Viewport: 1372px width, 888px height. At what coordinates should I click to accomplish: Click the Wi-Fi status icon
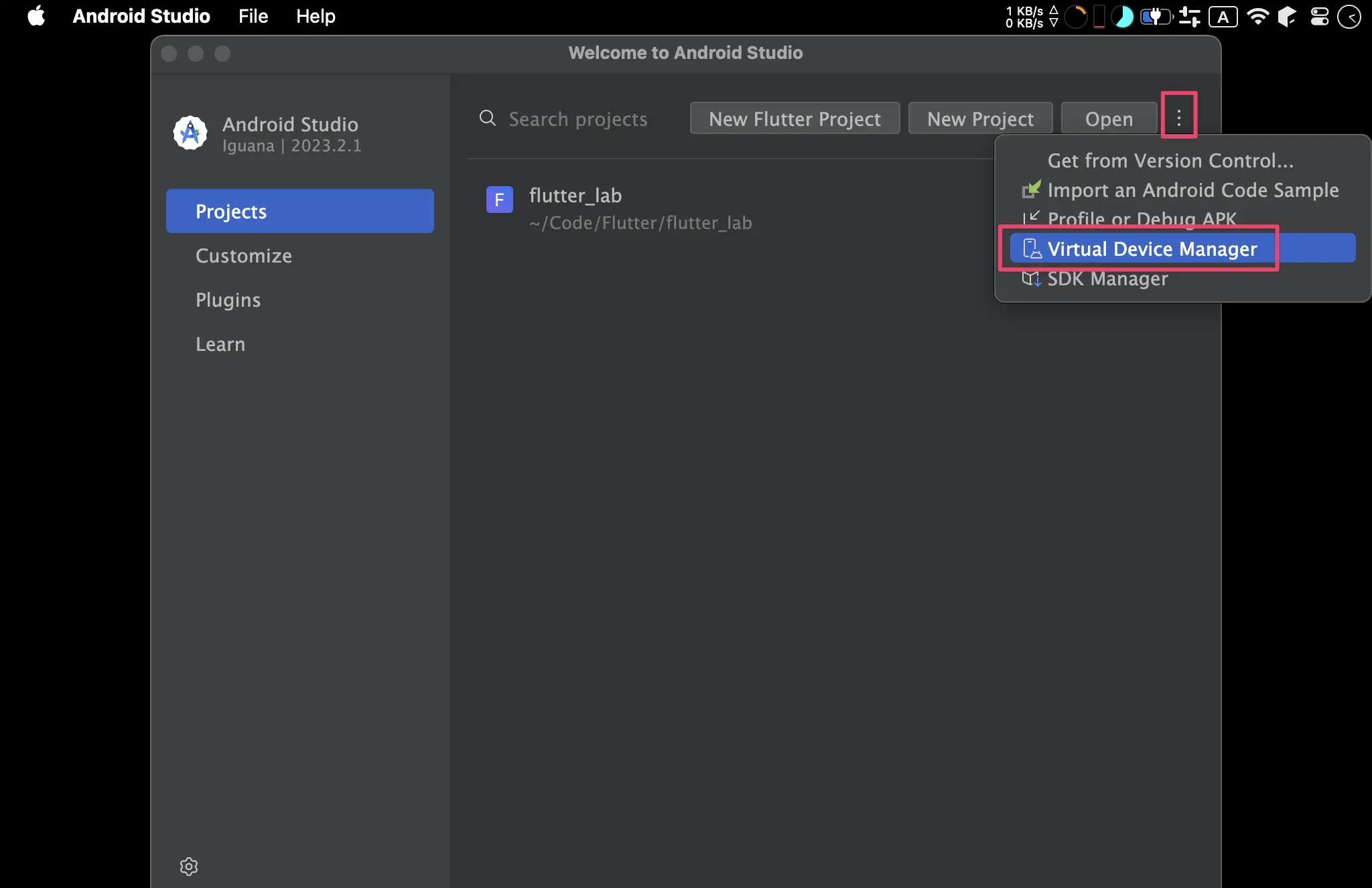1257,16
